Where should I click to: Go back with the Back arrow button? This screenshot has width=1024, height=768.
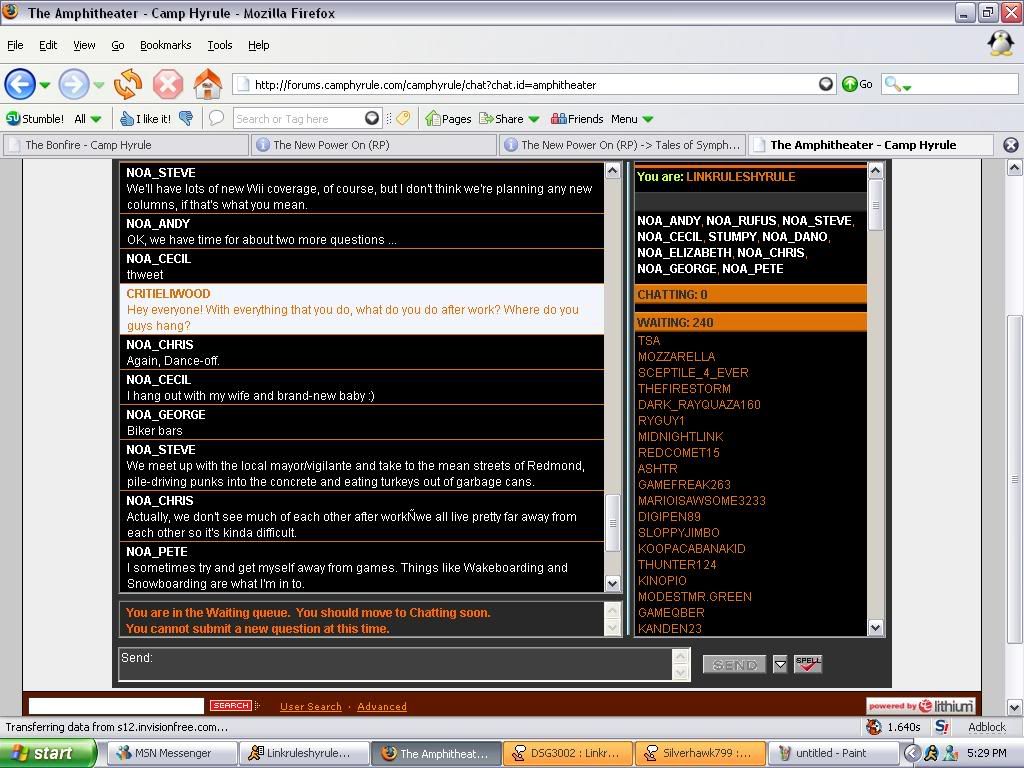[20, 84]
